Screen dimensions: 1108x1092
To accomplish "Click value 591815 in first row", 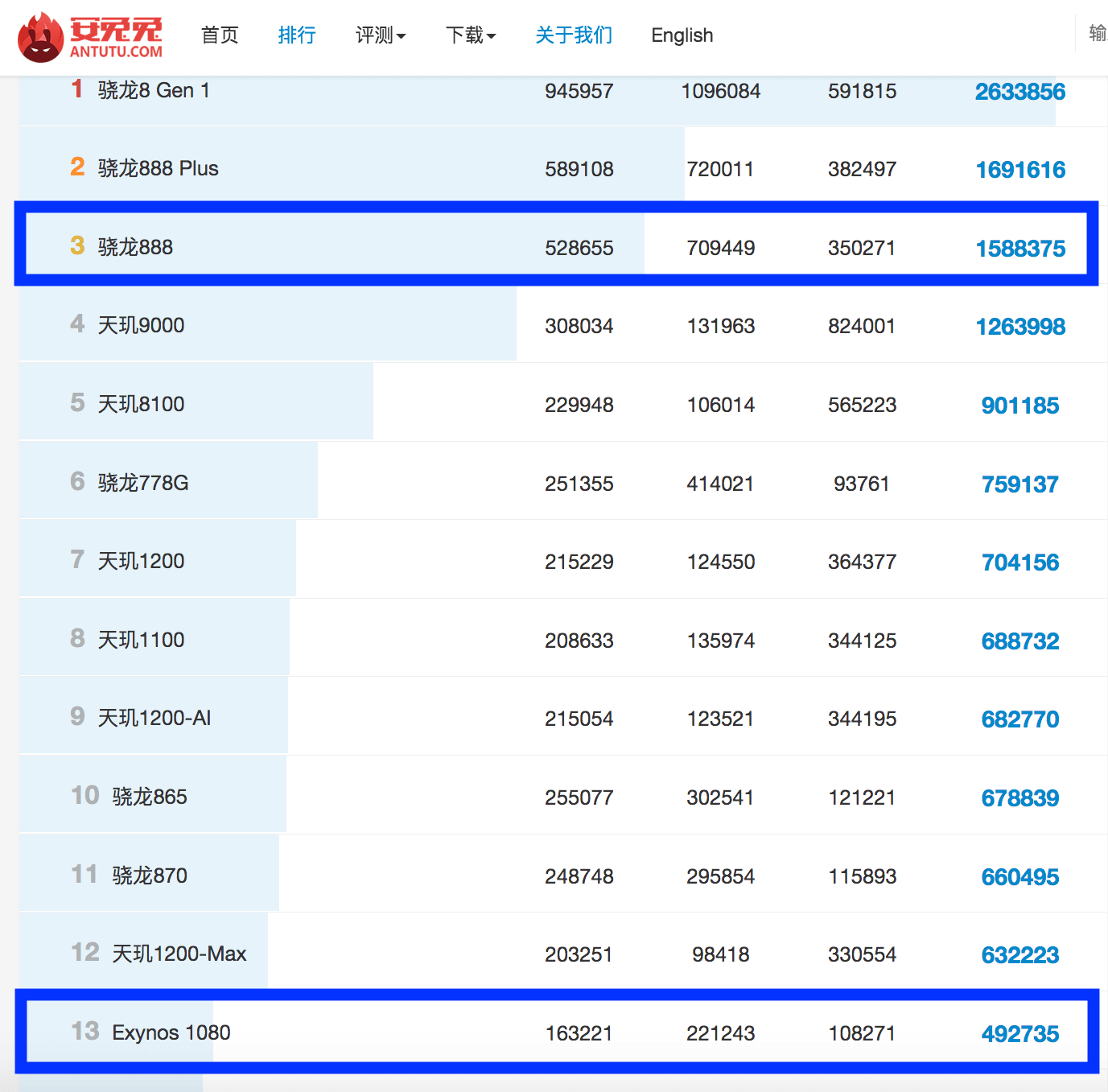I will [x=863, y=91].
